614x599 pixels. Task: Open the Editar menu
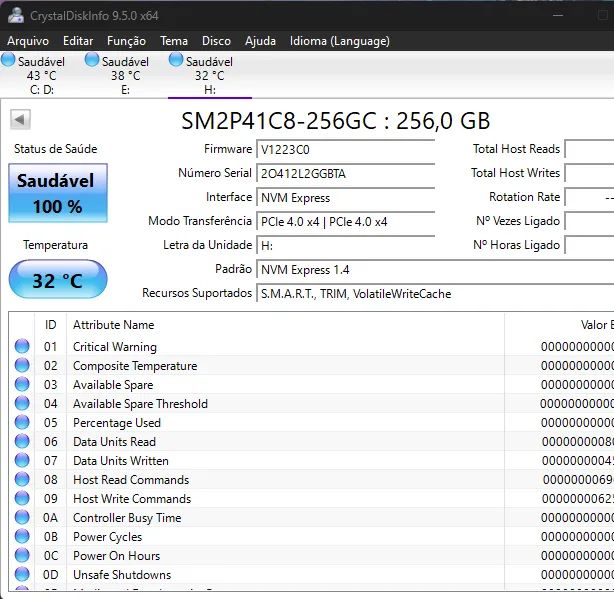tap(78, 41)
